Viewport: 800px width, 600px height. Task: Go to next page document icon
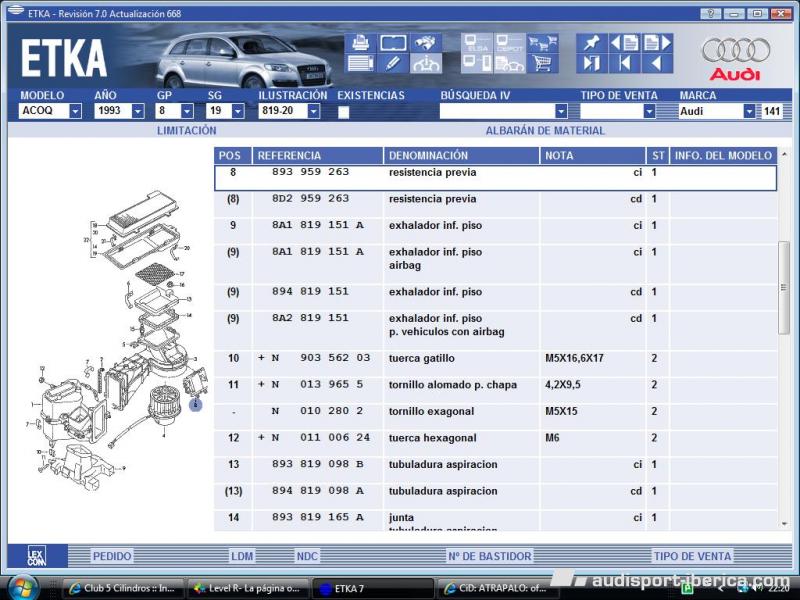click(657, 43)
